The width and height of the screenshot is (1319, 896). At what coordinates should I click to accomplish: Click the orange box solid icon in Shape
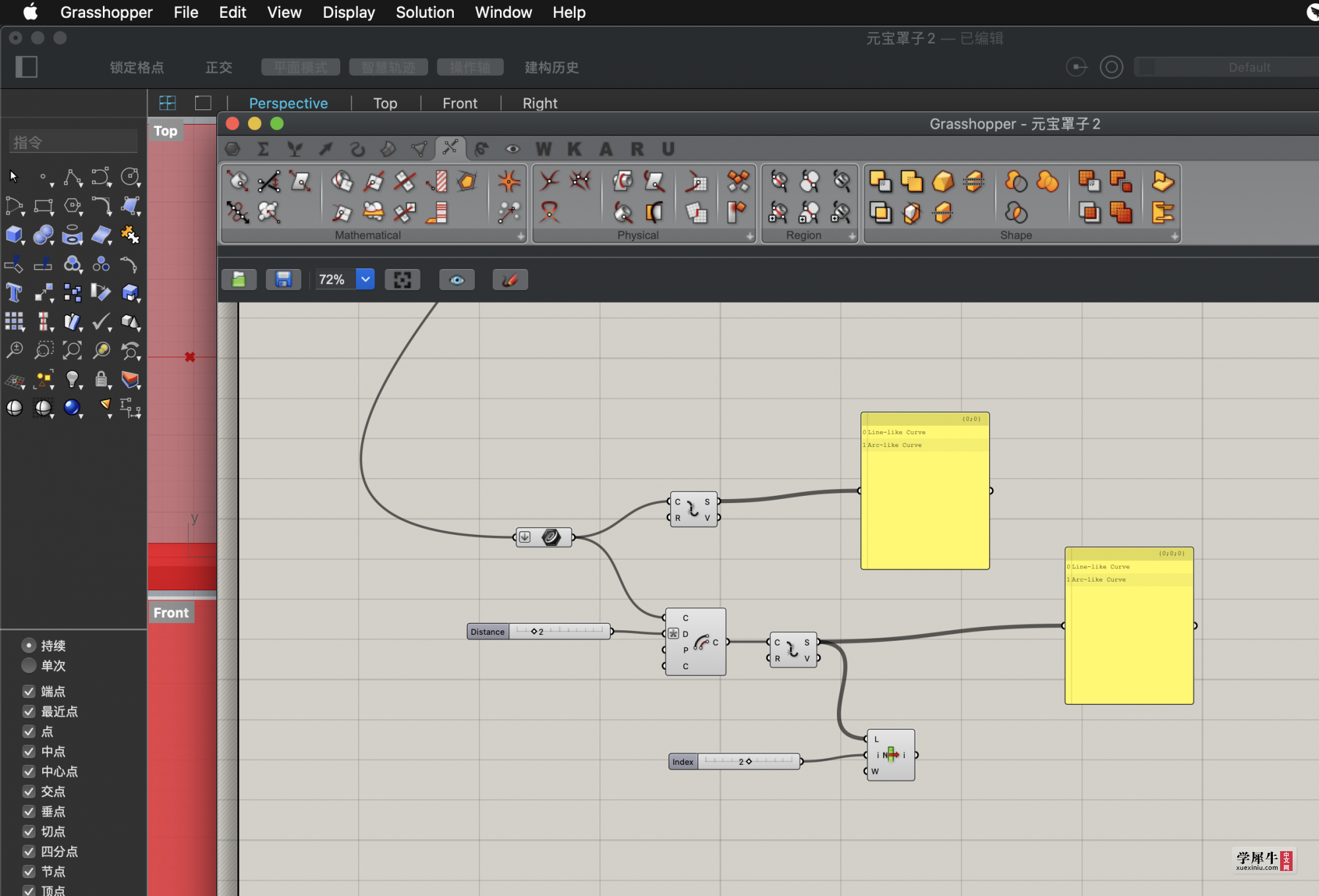coord(943,181)
